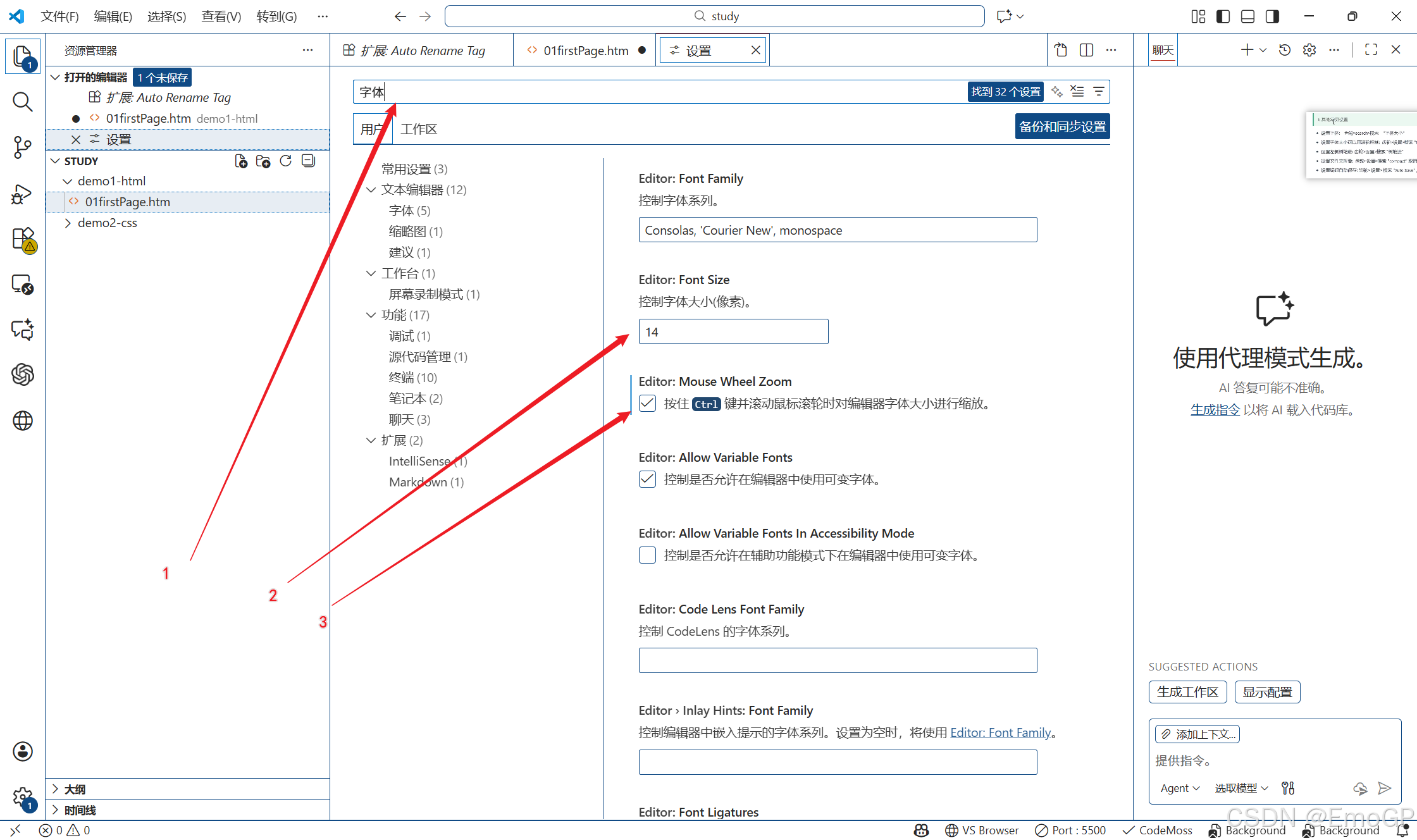
Task: Click the Refresh Explorer icon
Action: 286,161
